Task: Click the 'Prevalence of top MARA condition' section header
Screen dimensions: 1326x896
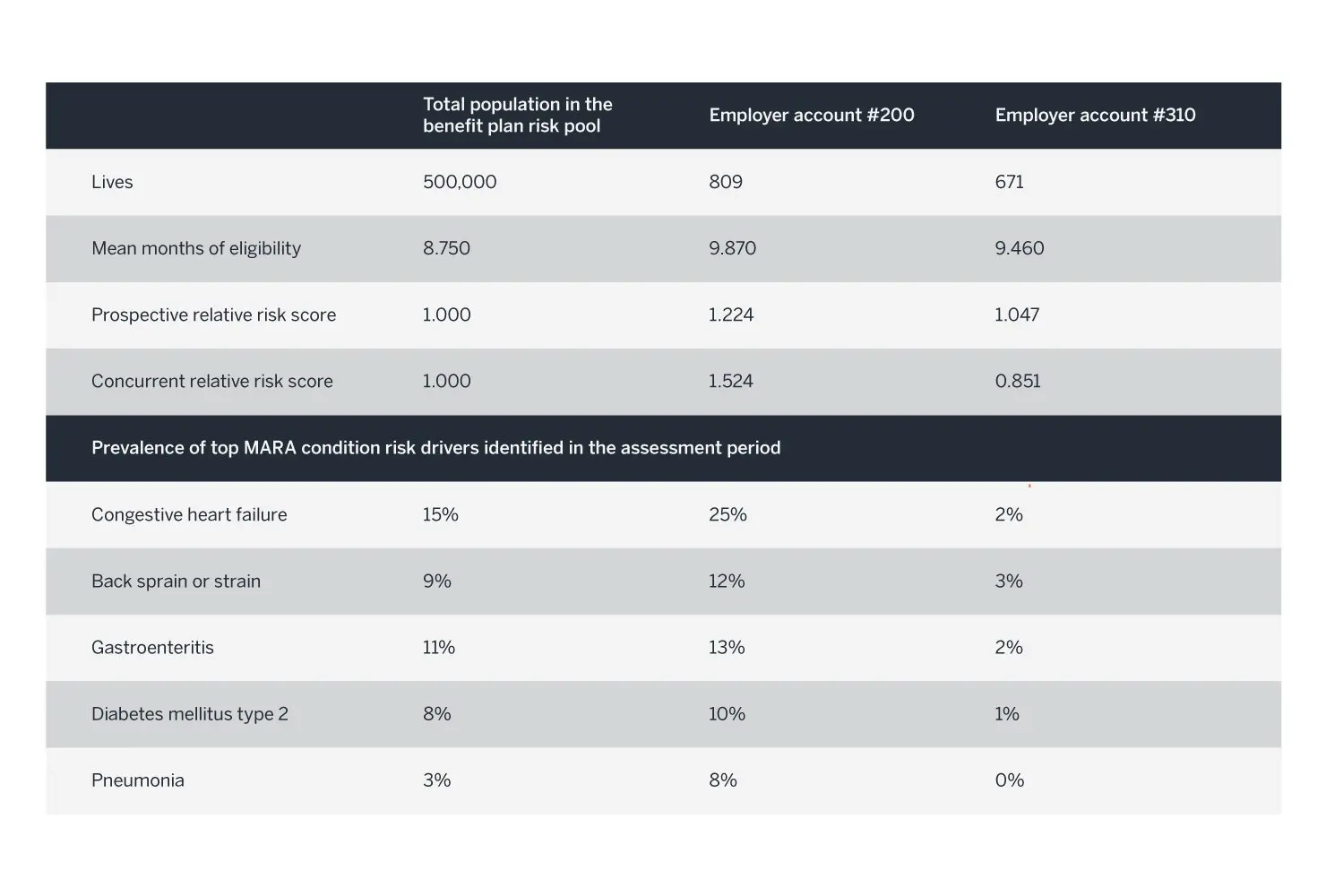Action: coord(435,447)
